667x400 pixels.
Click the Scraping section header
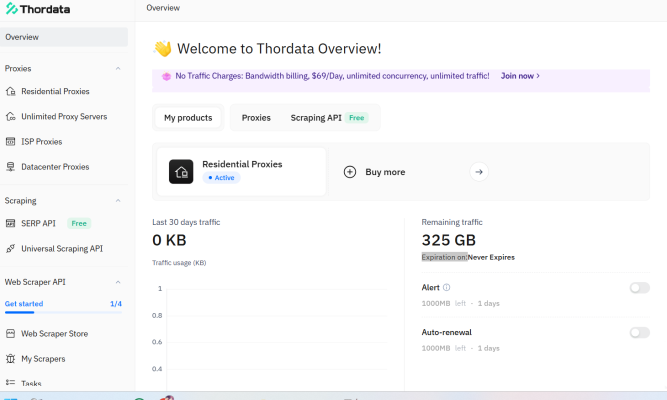(x=20, y=201)
